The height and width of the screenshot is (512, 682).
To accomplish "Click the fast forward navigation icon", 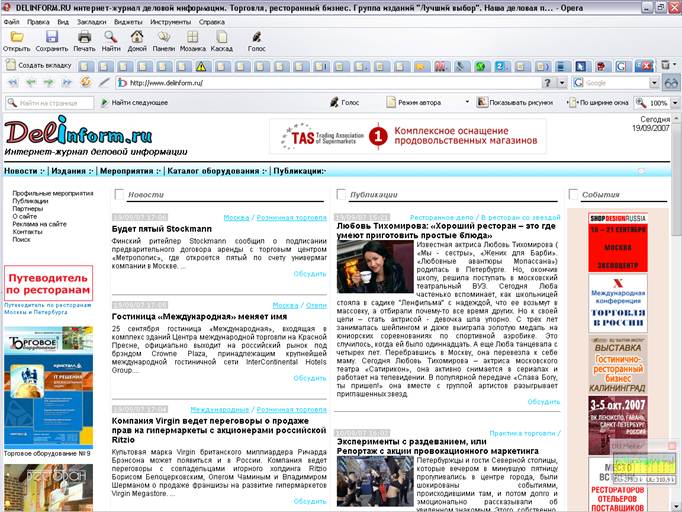I will tap(66, 82).
